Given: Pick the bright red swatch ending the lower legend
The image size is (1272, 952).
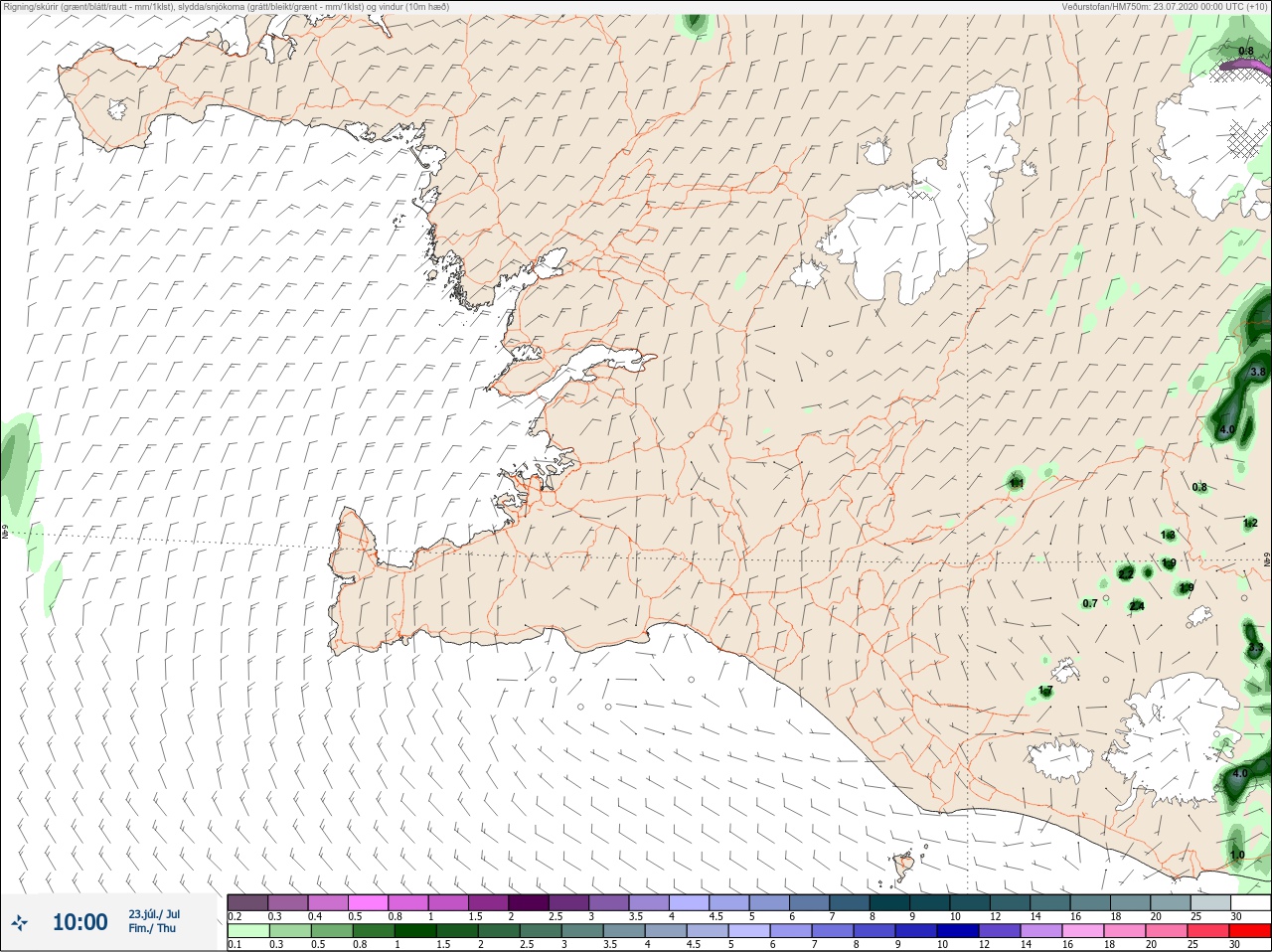Looking at the screenshot, I should (x=1250, y=932).
